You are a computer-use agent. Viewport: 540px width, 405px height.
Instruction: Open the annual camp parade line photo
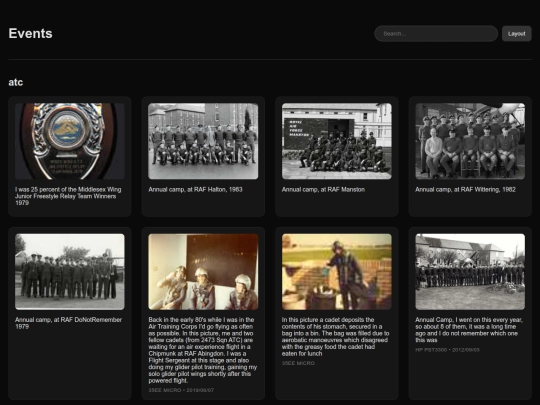click(x=470, y=272)
